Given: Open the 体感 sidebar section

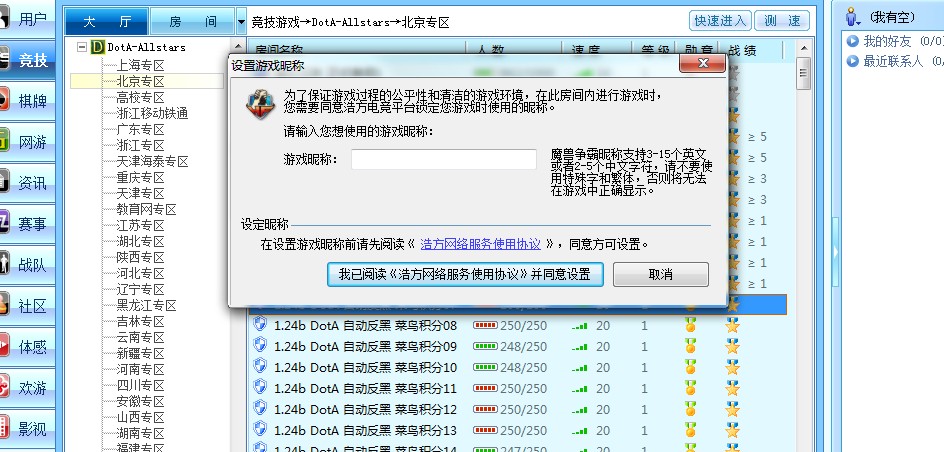Looking at the screenshot, I should (27, 347).
